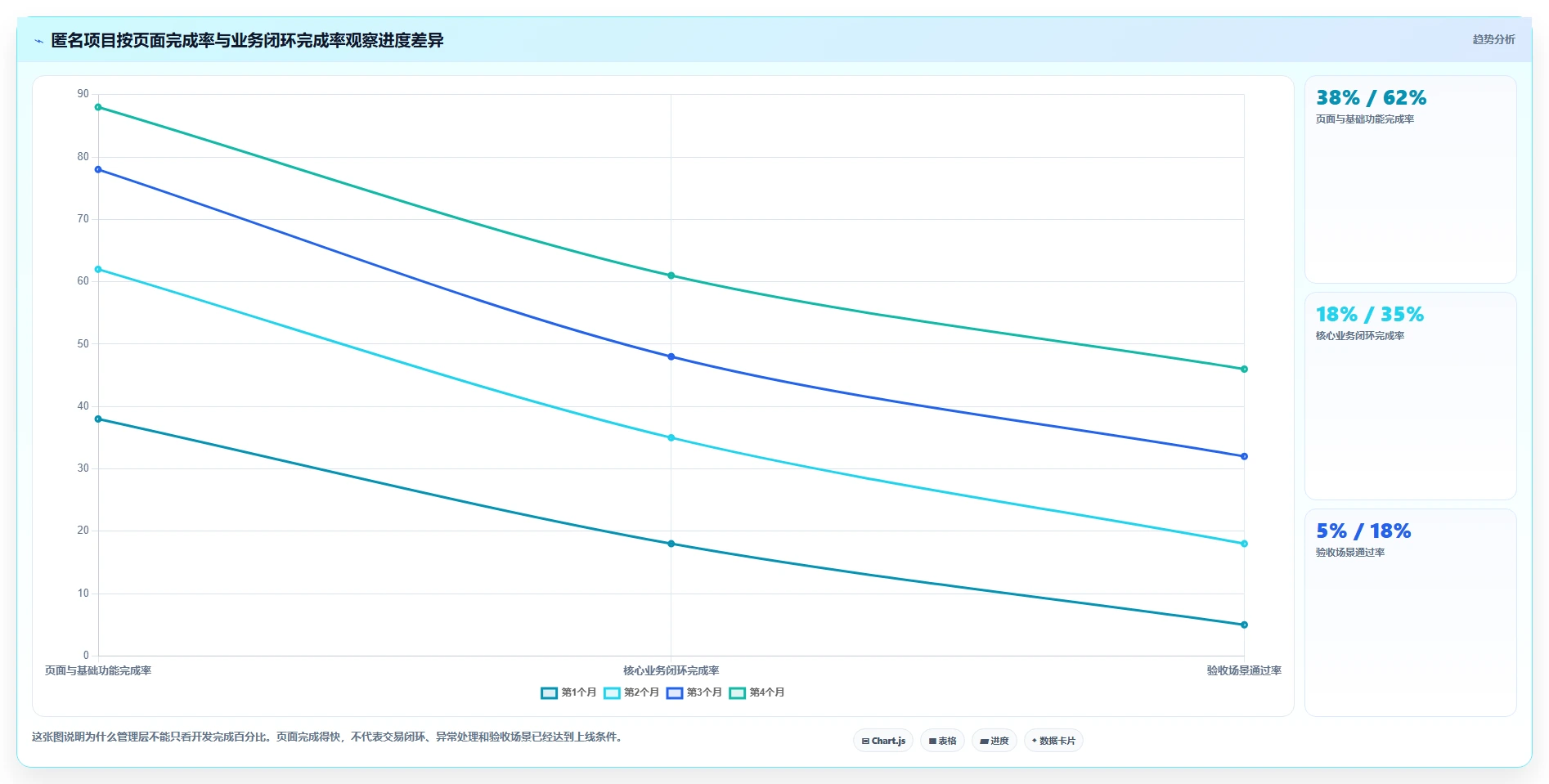Click 第1个月 point at 核心业务闭环完成率 (18)

[671, 544]
